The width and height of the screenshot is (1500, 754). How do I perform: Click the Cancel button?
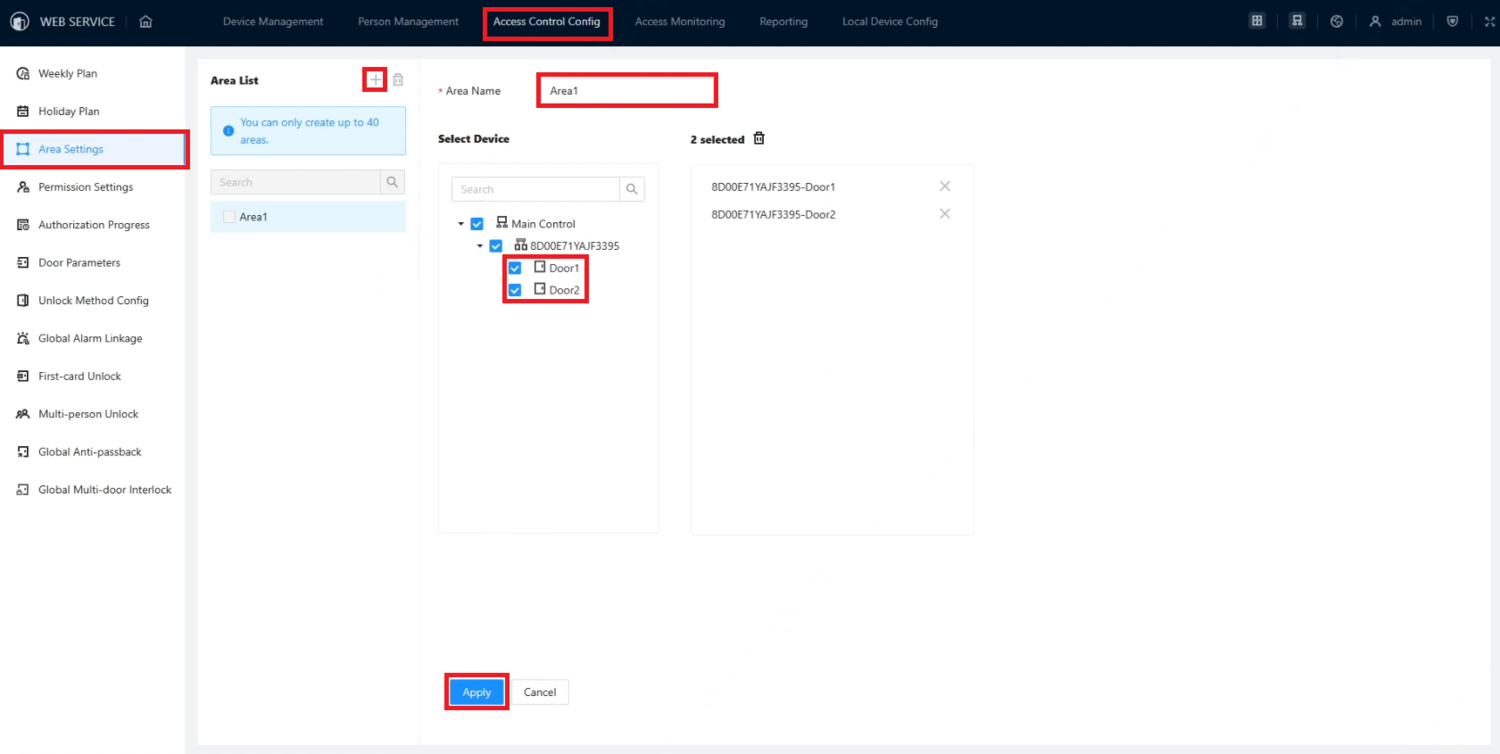tap(540, 692)
